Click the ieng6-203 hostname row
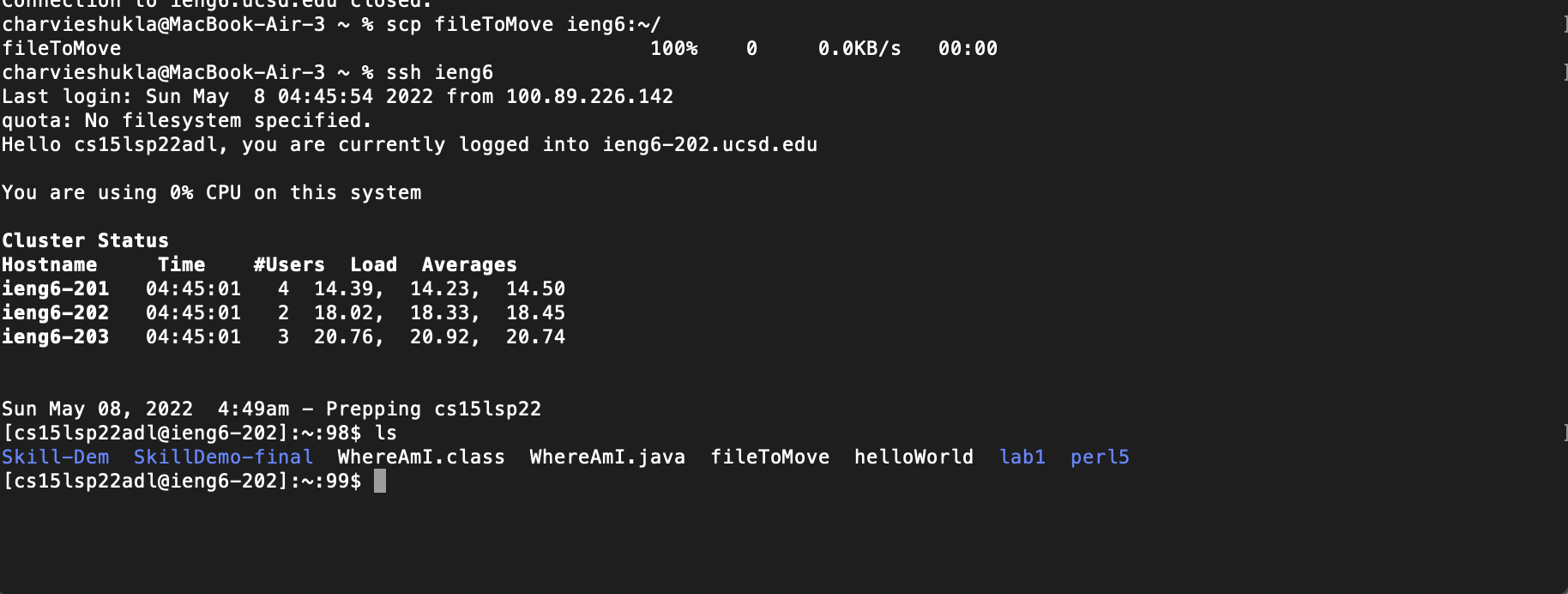This screenshot has height=594, width=1568. pos(56,336)
